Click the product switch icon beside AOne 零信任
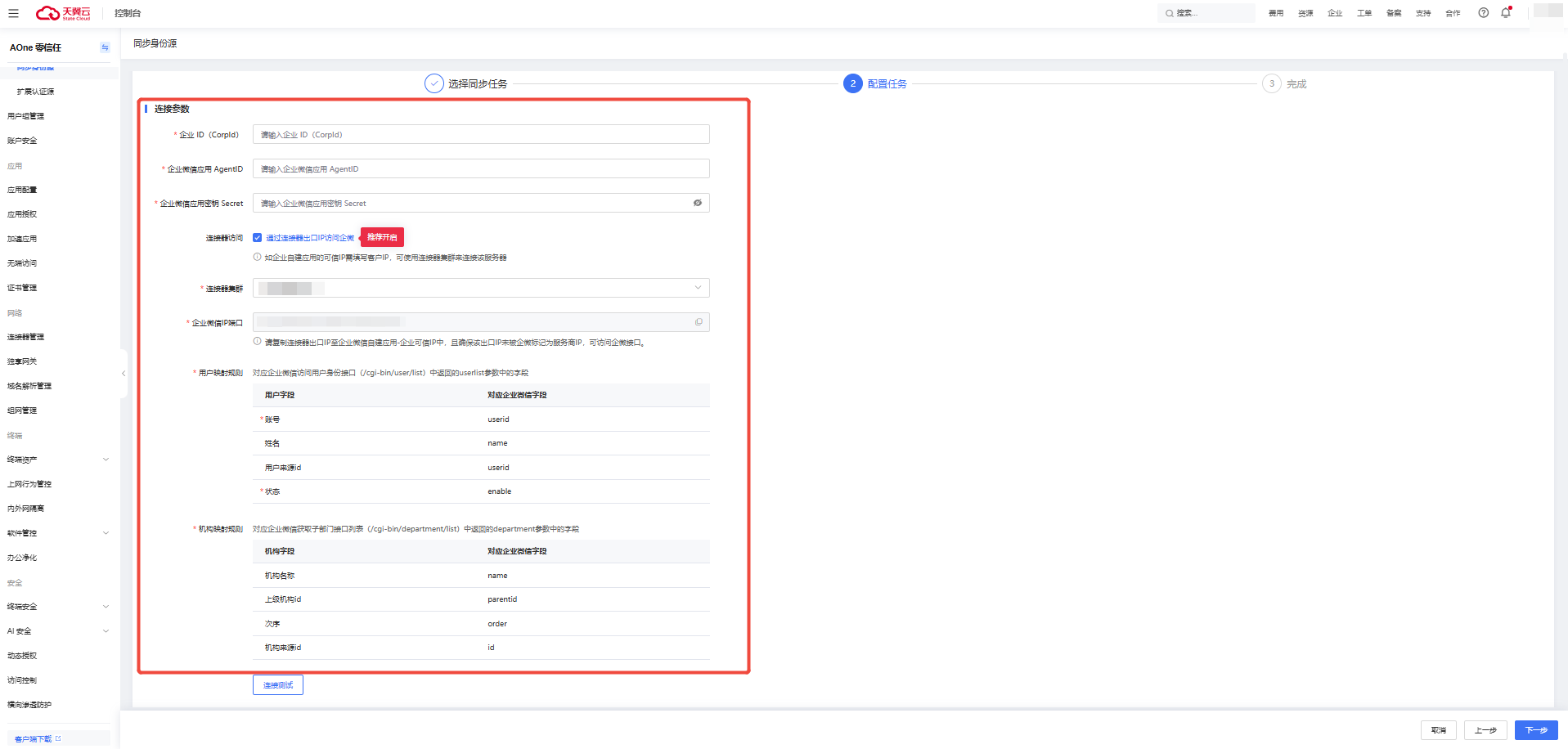Image resolution: width=1568 pixels, height=749 pixels. tap(105, 47)
